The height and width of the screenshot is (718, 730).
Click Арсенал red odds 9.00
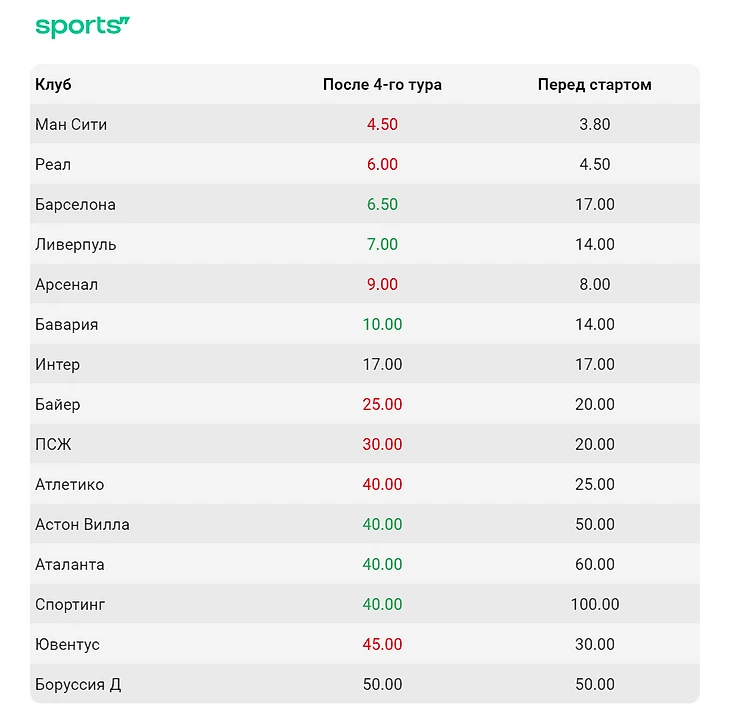tap(382, 284)
